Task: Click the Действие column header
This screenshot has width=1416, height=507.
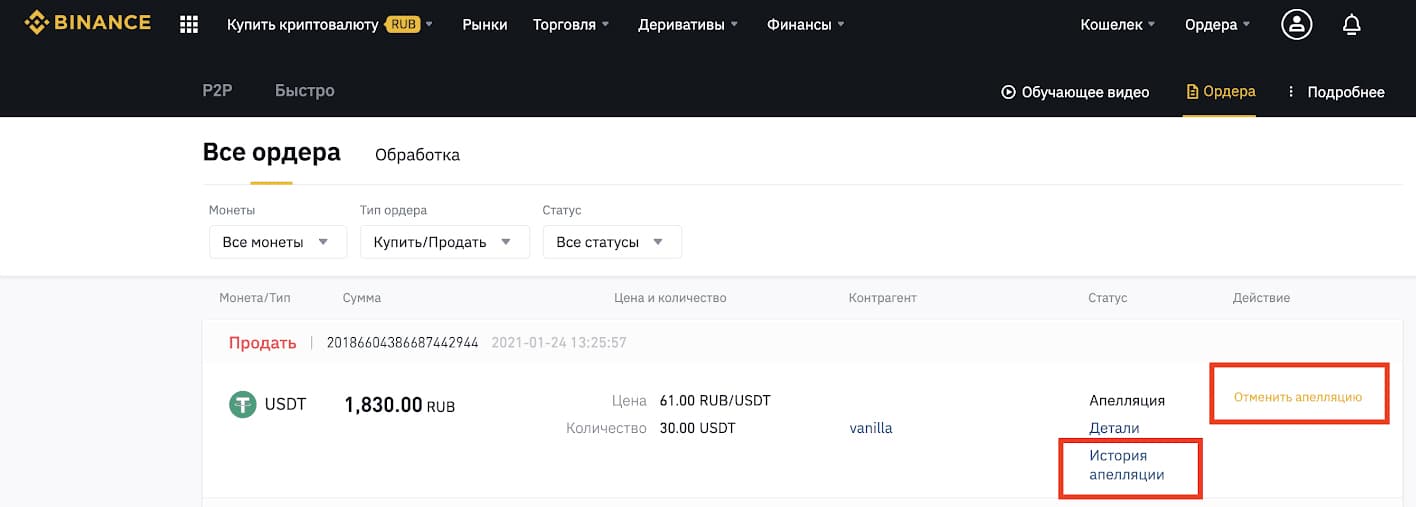Action: click(x=1261, y=298)
